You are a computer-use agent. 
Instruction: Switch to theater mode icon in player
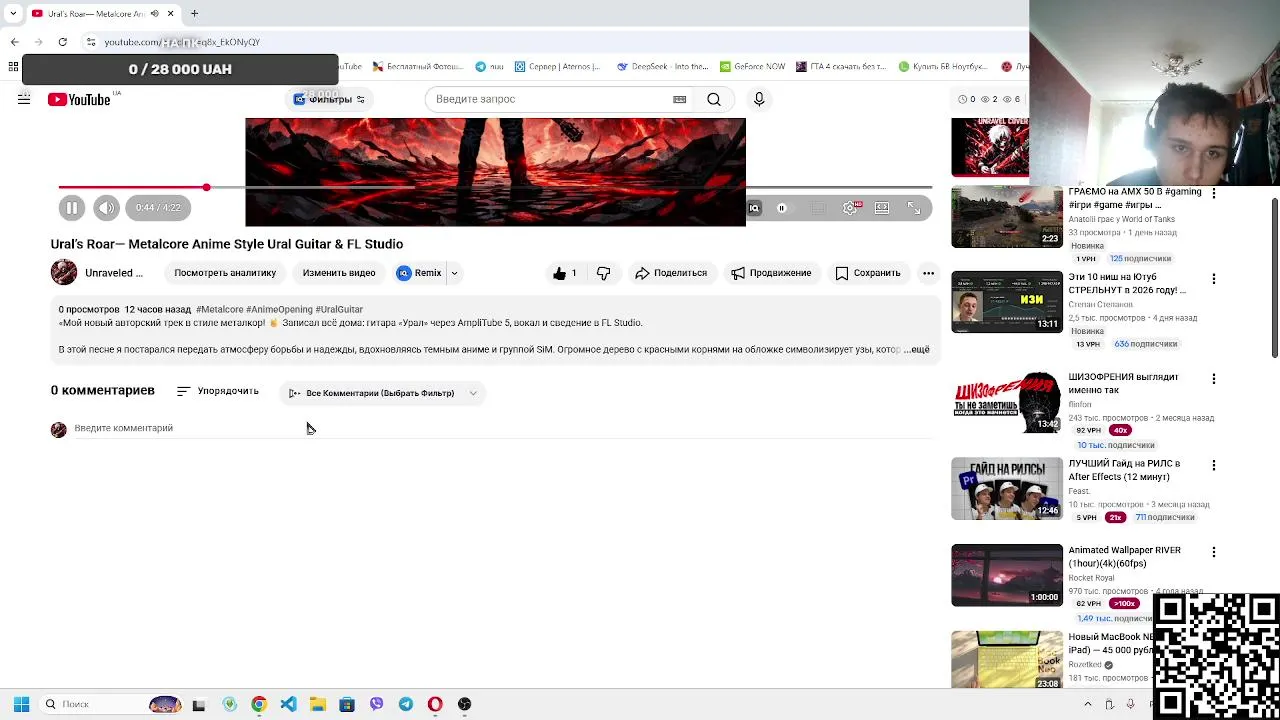point(882,208)
